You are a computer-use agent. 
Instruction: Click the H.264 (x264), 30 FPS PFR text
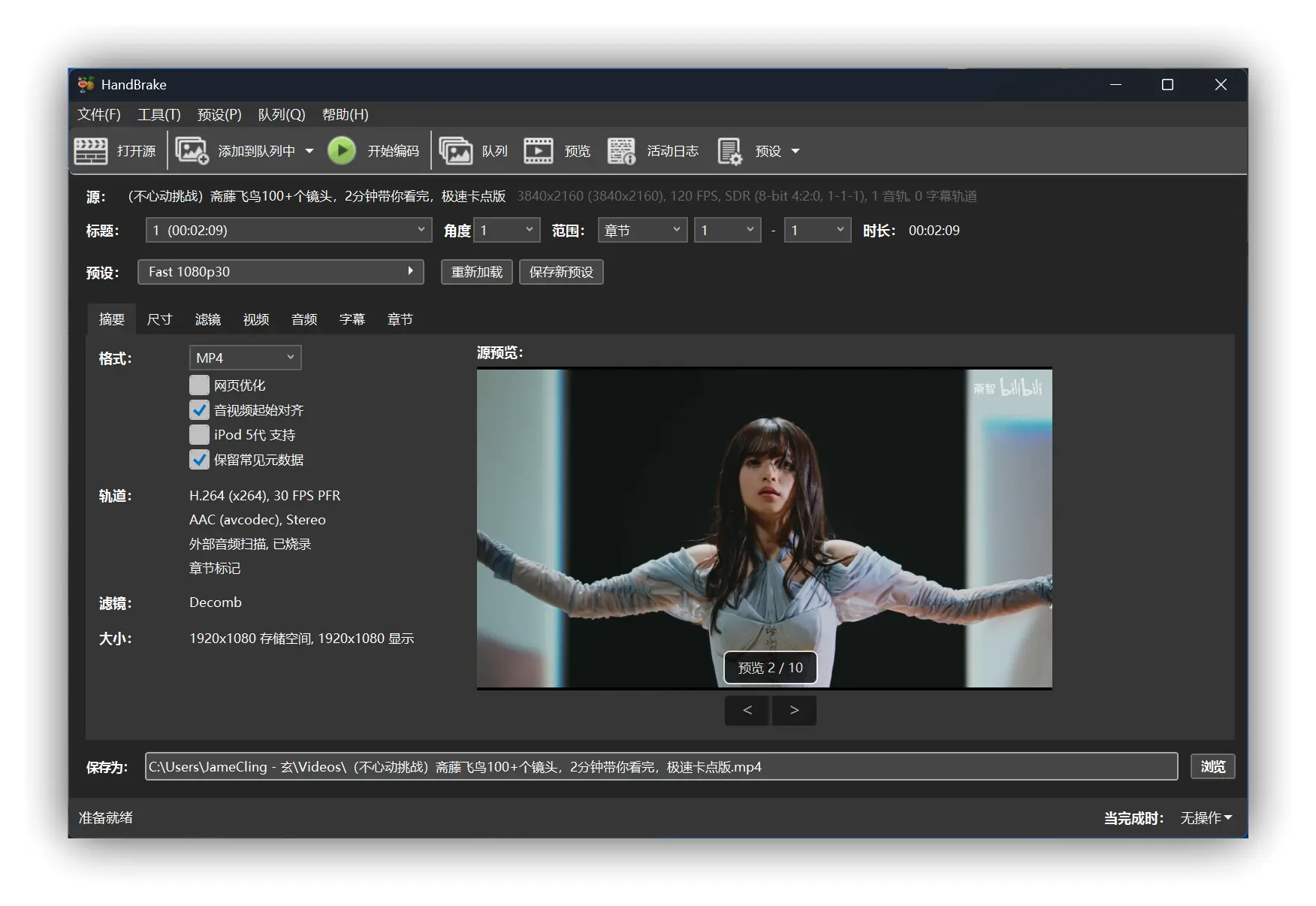click(x=265, y=496)
